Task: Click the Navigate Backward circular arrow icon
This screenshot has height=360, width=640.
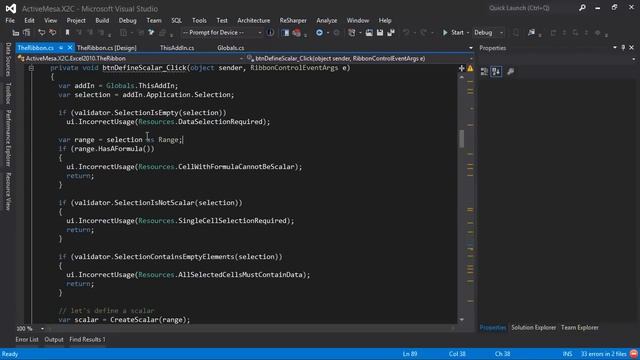Action: [x=320, y=33]
